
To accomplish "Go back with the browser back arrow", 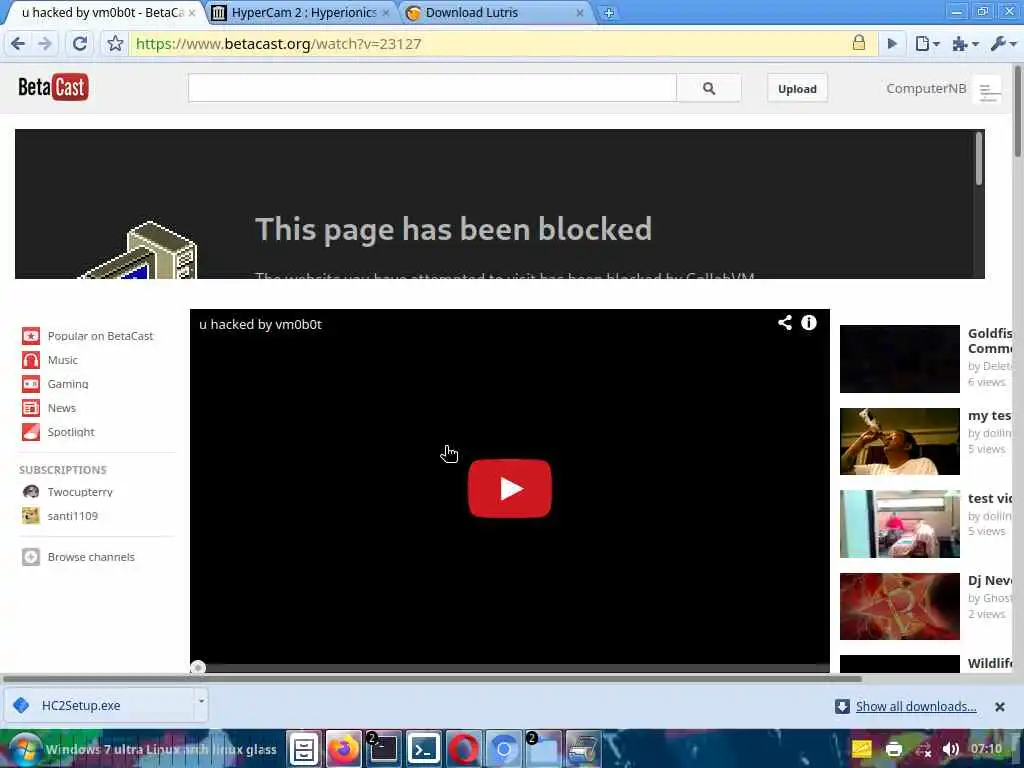I will tap(18, 44).
